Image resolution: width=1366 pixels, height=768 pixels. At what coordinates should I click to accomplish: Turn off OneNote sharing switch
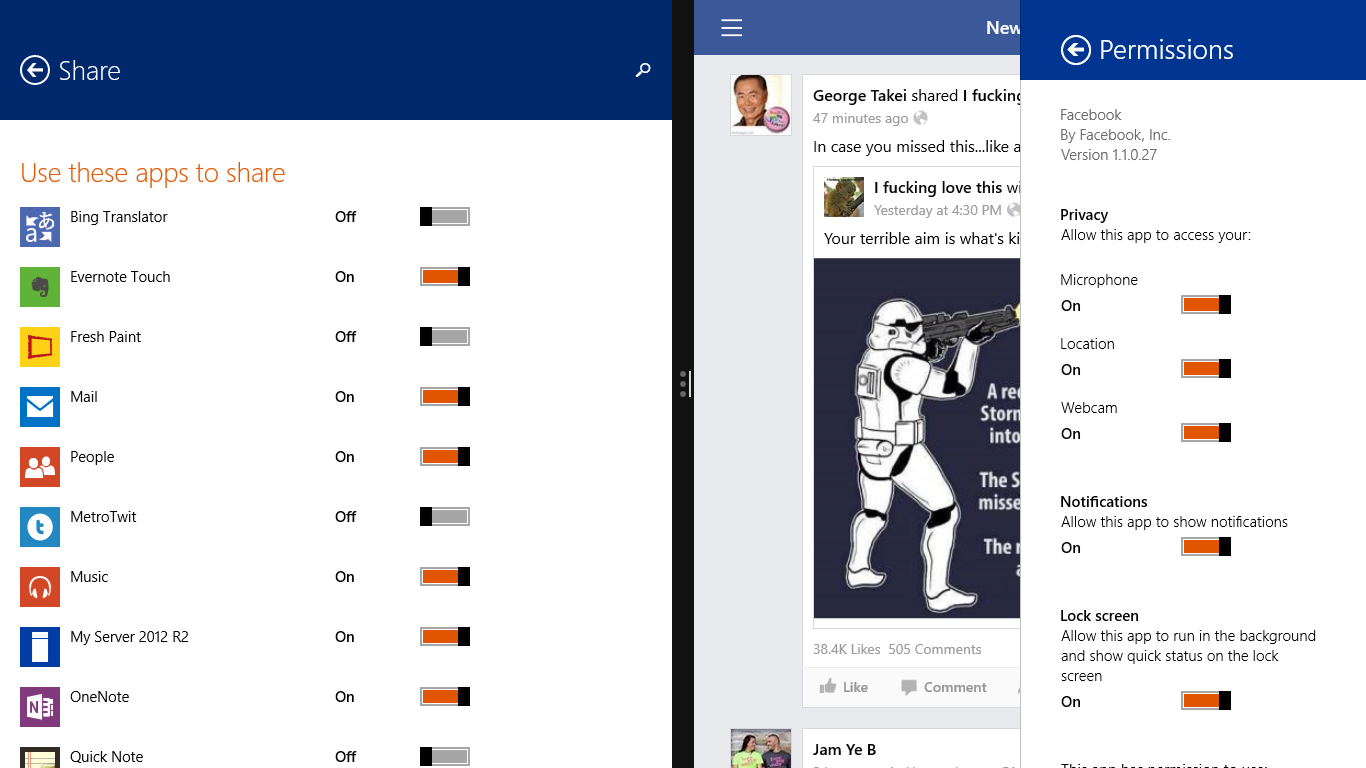(x=445, y=697)
